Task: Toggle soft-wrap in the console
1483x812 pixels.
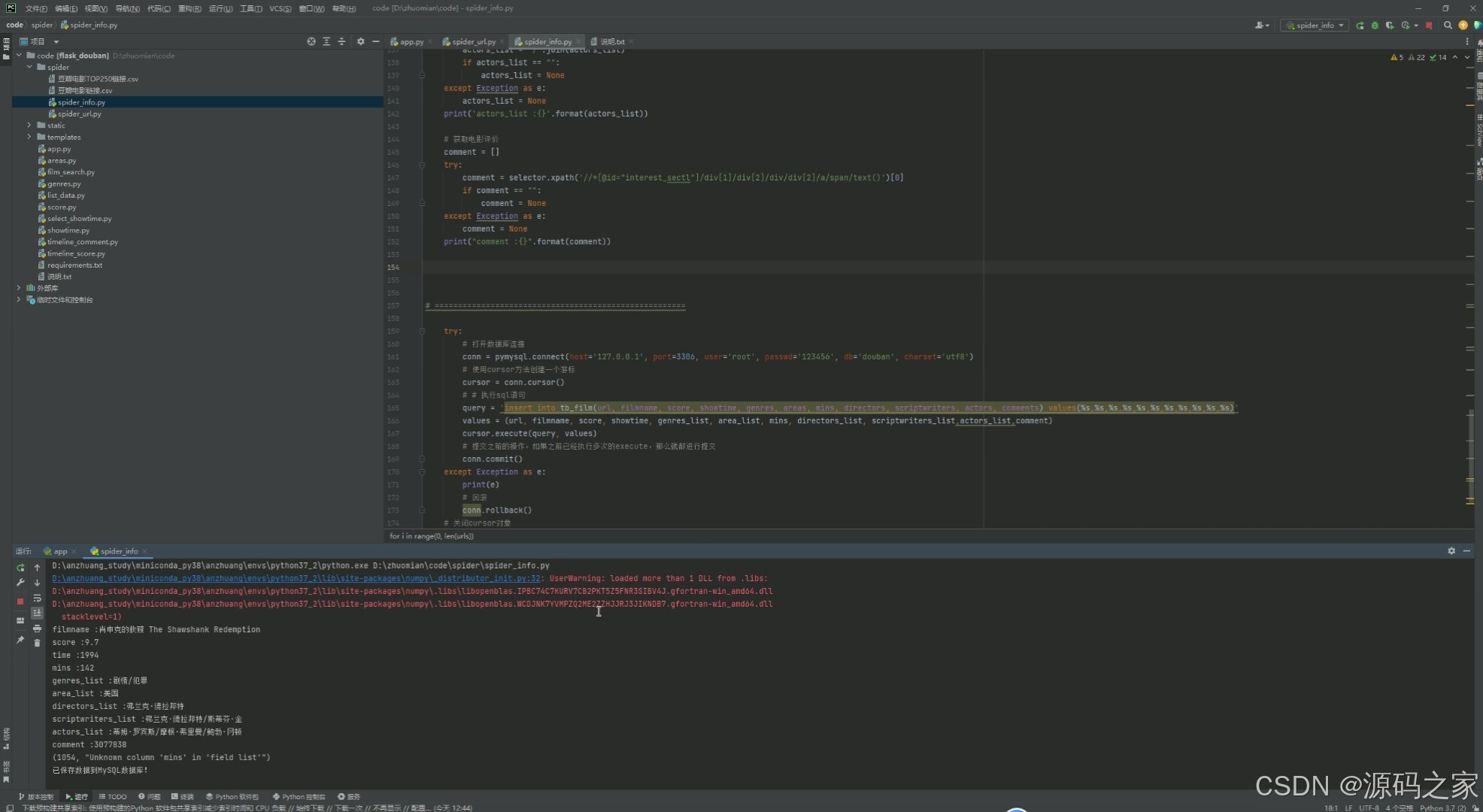Action: coord(37,598)
